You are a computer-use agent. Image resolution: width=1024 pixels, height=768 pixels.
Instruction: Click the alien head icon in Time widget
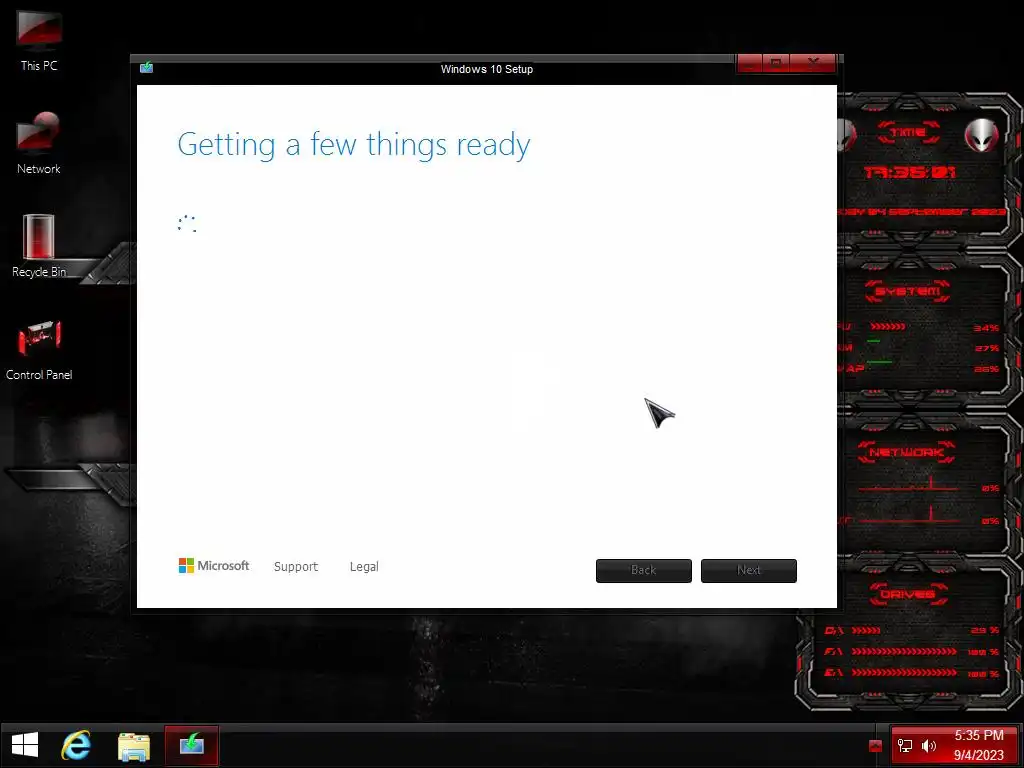(982, 135)
